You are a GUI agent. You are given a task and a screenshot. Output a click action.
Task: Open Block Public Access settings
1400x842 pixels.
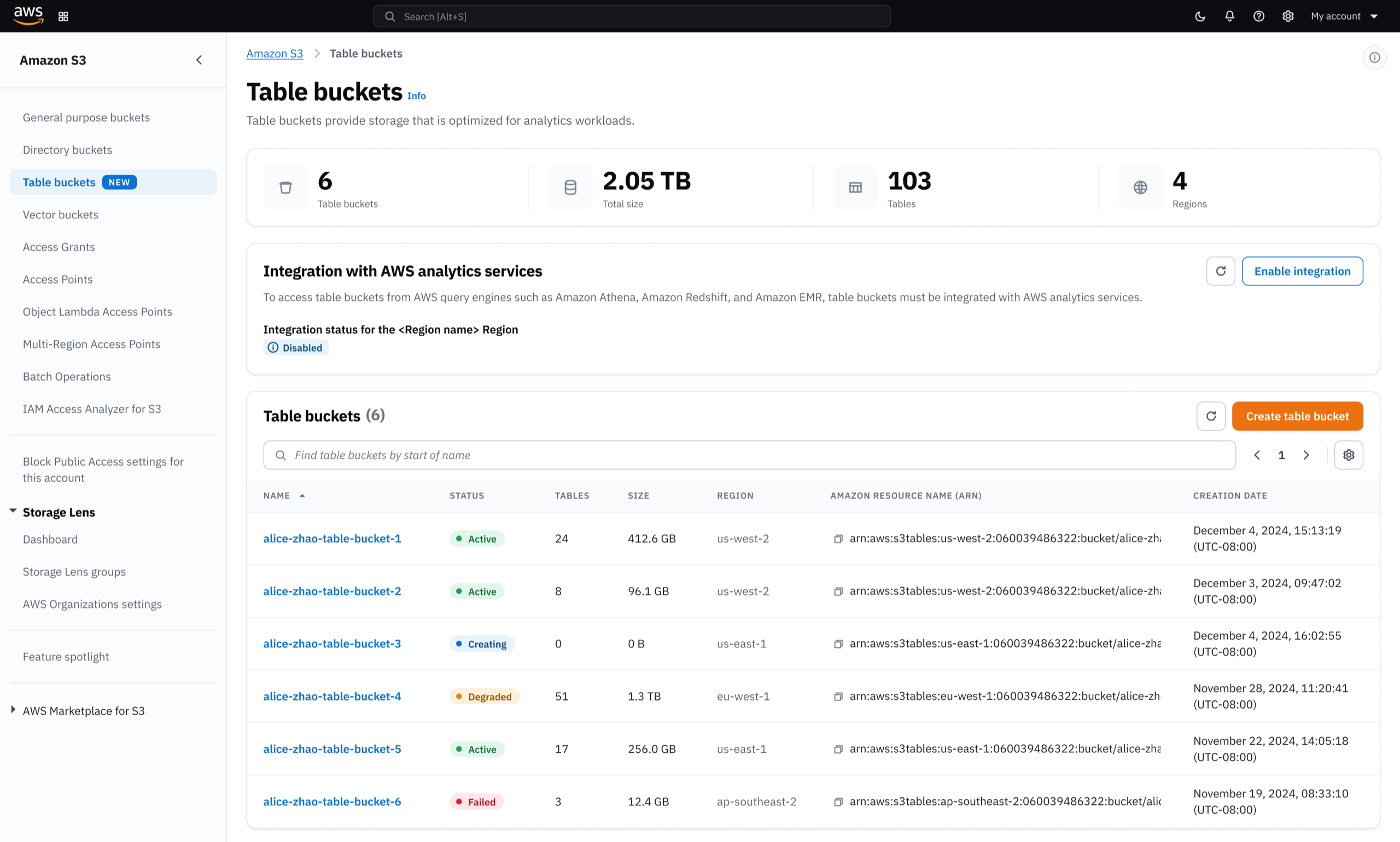pos(103,469)
